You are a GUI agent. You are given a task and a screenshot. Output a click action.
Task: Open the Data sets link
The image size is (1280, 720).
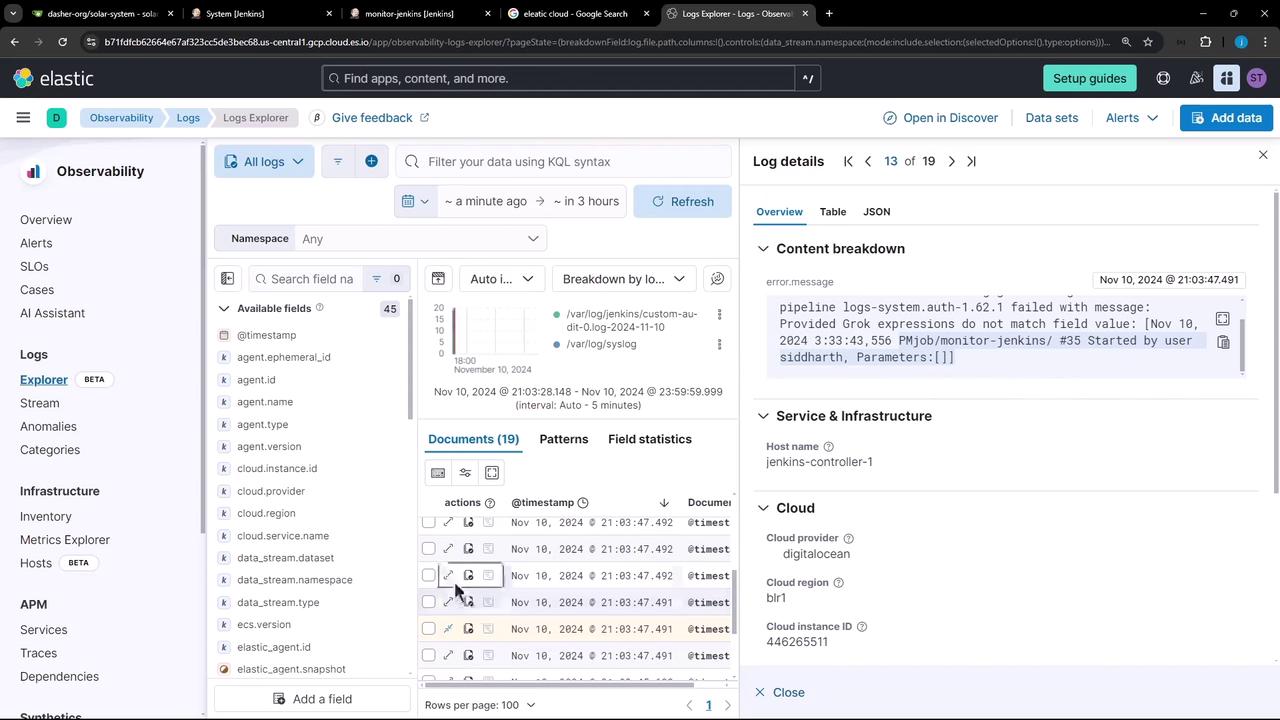coord(1052,118)
